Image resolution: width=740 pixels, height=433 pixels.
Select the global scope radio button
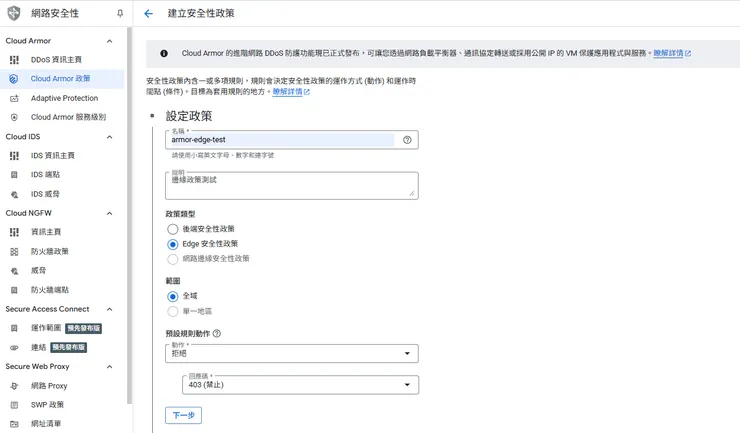point(173,297)
